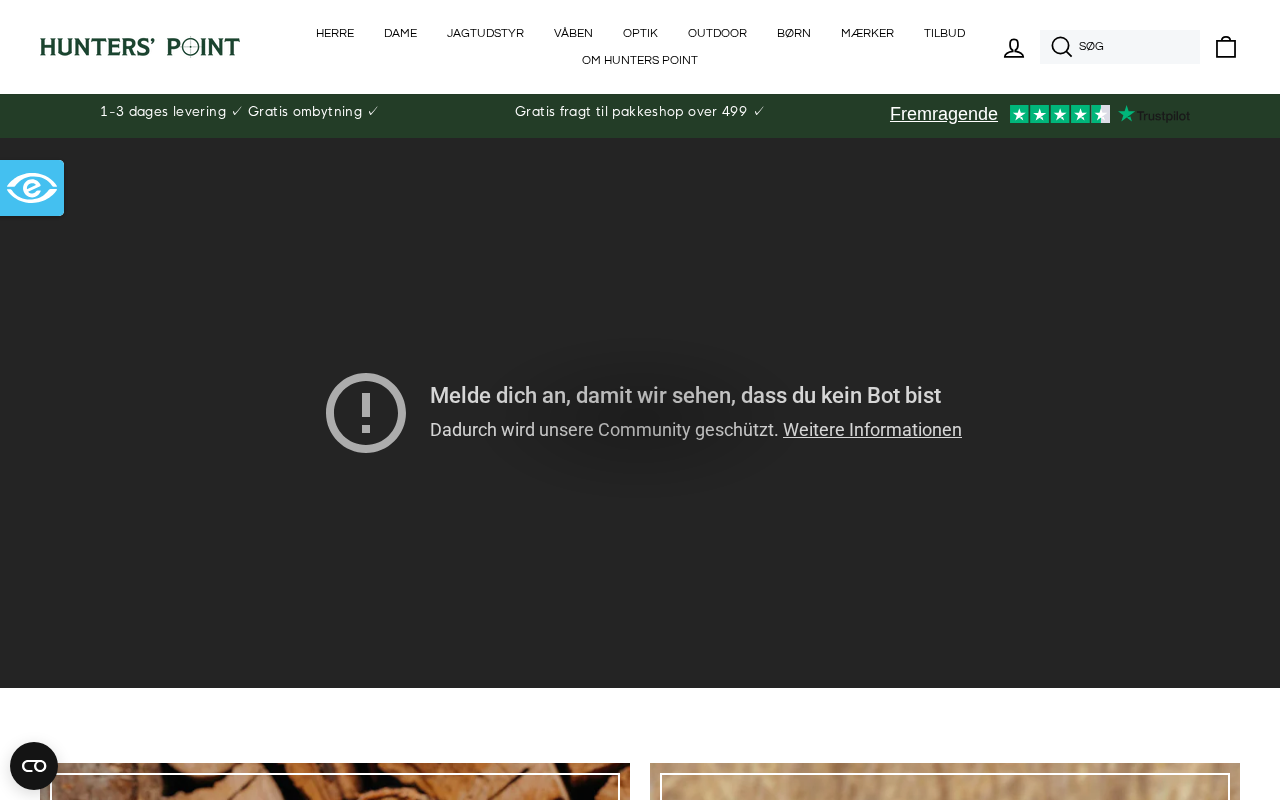Image resolution: width=1280 pixels, height=800 pixels.
Task: Open the shopping cart icon
Action: tap(1226, 47)
